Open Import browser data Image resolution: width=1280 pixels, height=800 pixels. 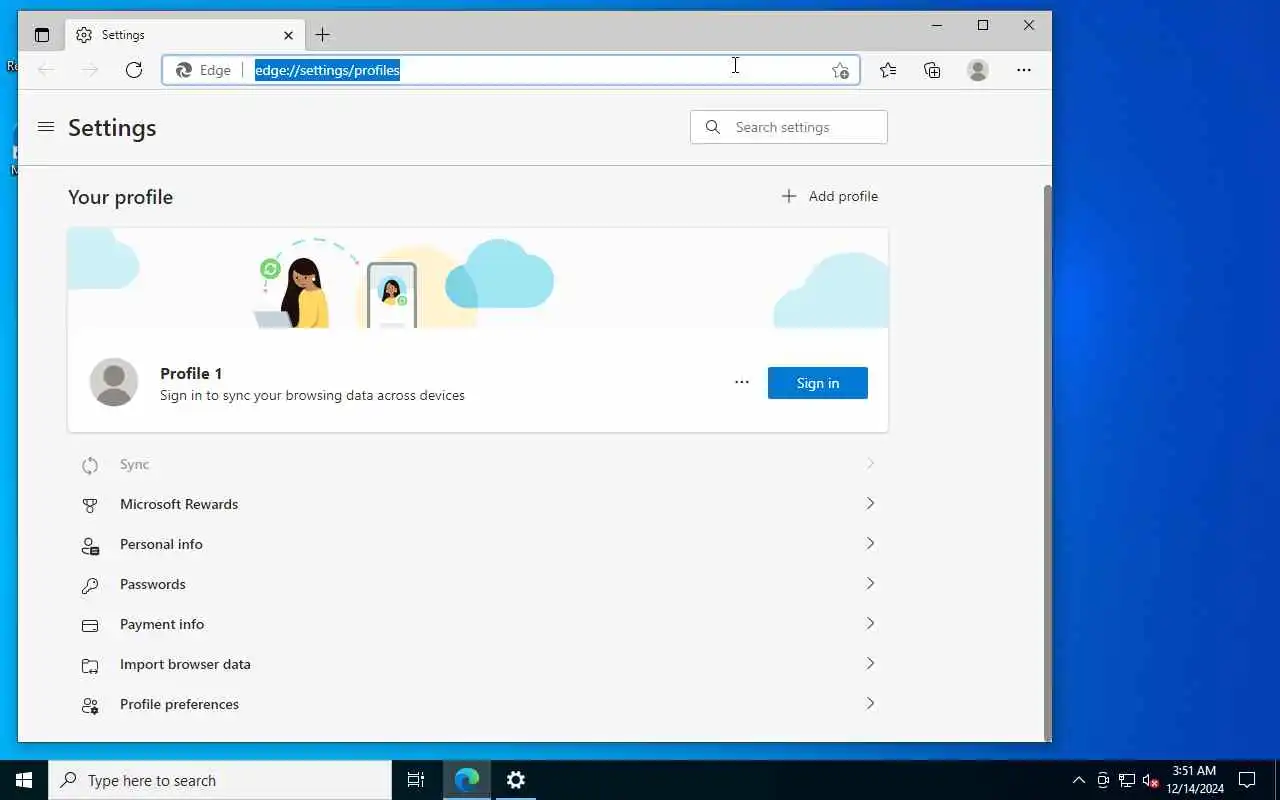pyautogui.click(x=478, y=664)
